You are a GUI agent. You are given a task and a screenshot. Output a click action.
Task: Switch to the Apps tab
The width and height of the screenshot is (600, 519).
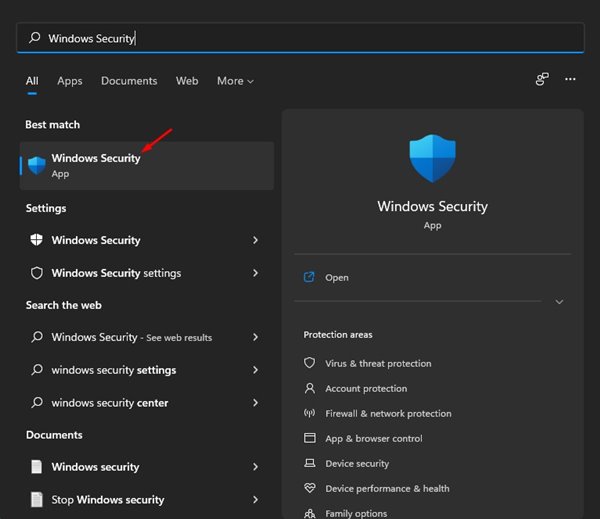(70, 81)
